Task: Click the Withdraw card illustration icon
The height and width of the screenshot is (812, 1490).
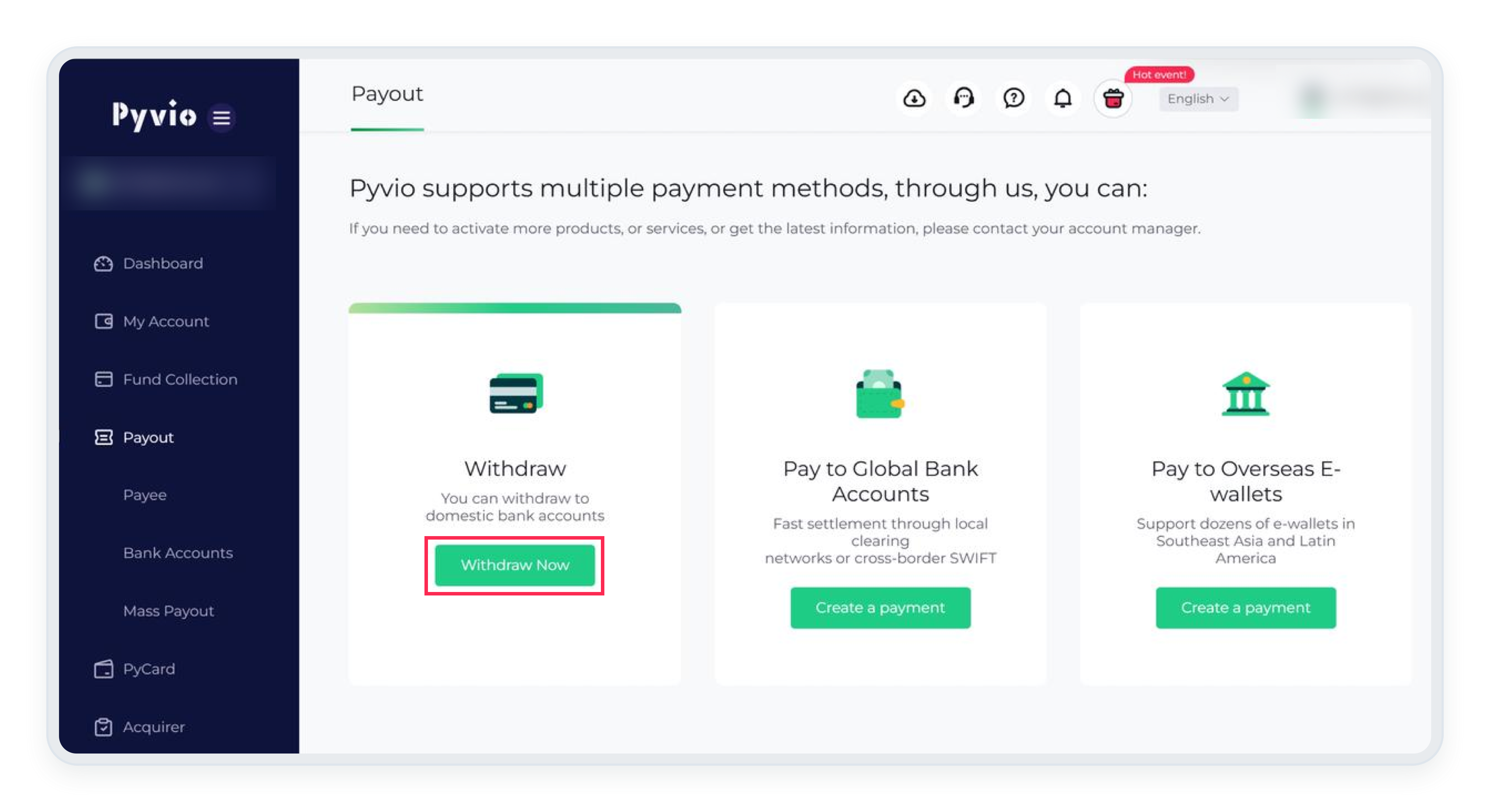Action: click(516, 393)
